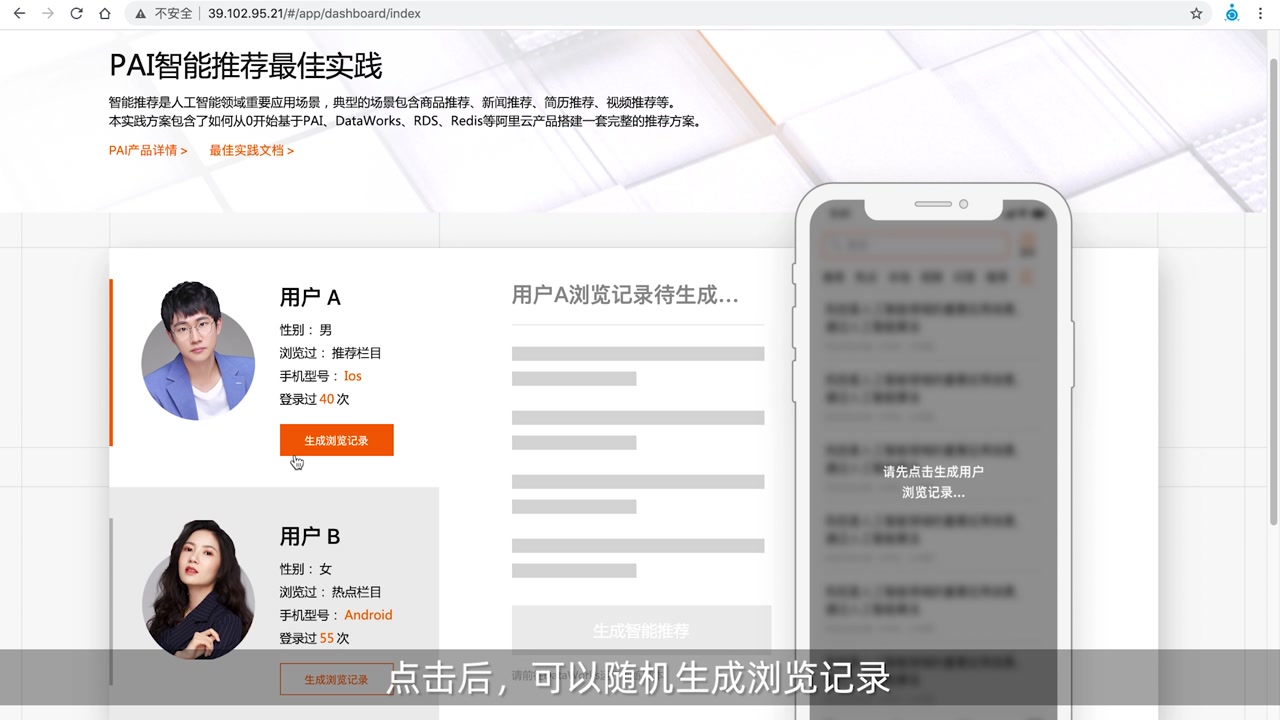Click the 生成智能推荐 button
Screen dimensions: 1280x720
click(x=641, y=631)
